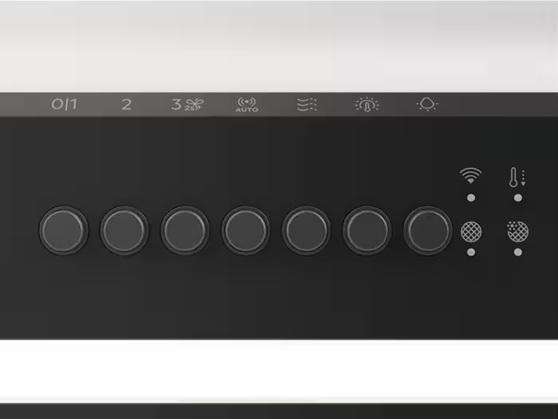
Task: Click the light bulb icon label
Action: (427, 104)
